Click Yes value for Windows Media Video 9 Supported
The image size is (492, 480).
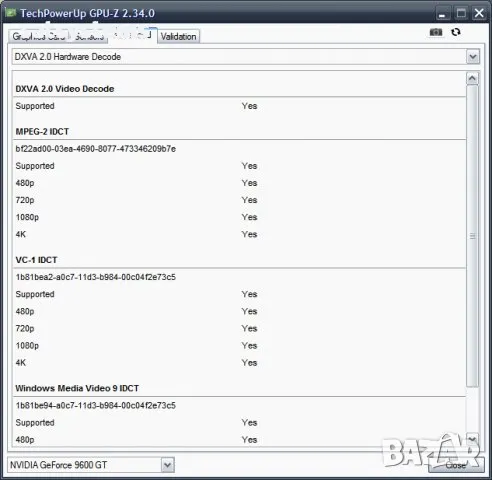pyautogui.click(x=249, y=423)
